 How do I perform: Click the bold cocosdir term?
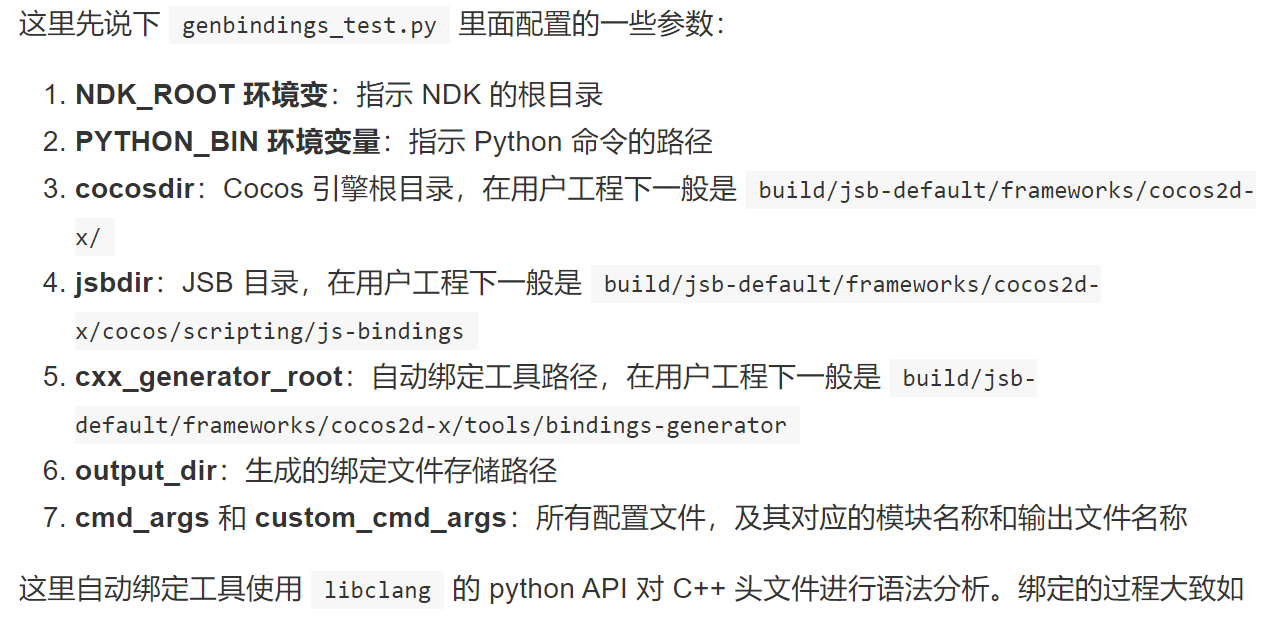point(134,189)
